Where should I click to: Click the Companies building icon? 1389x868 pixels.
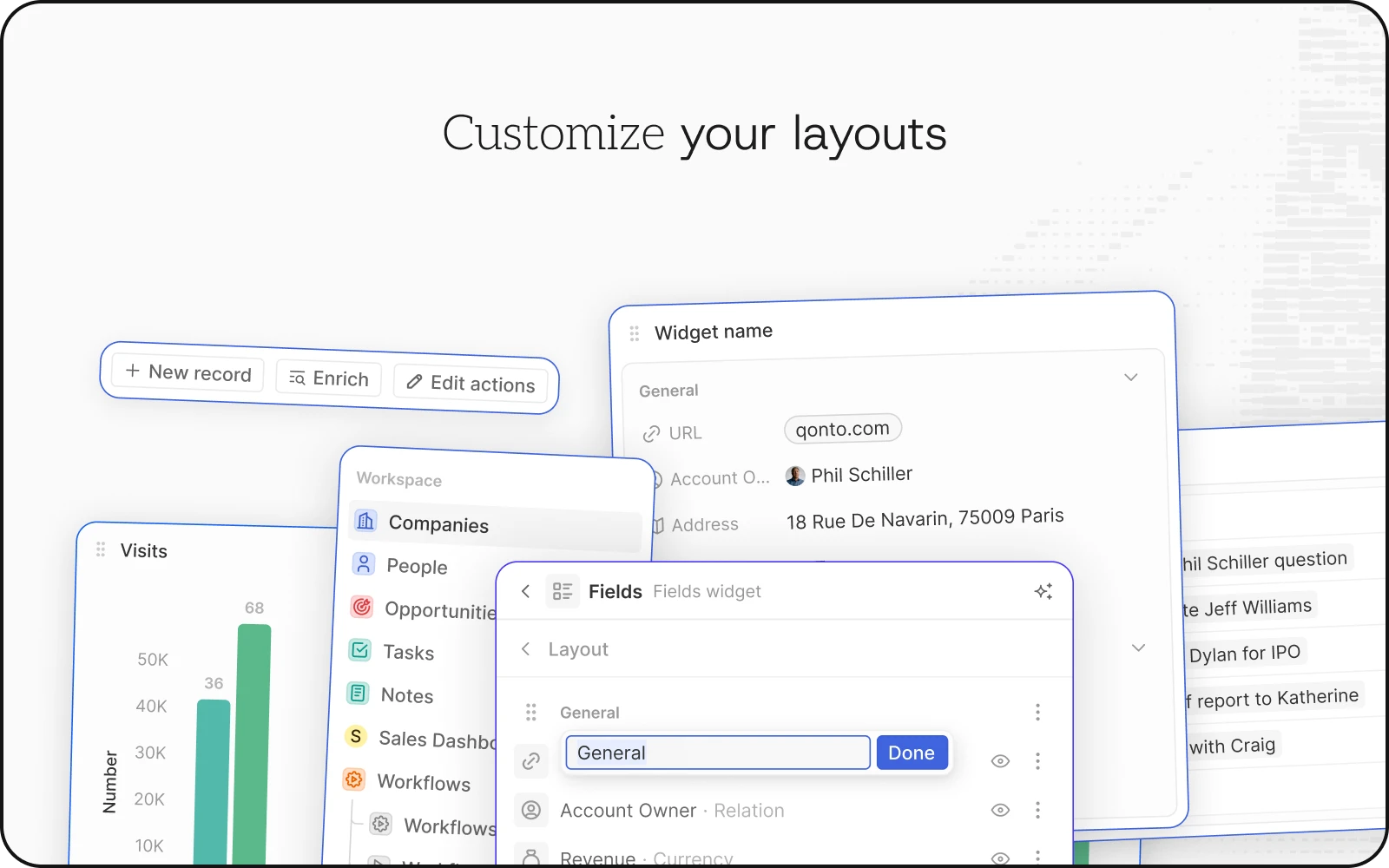[x=365, y=521]
